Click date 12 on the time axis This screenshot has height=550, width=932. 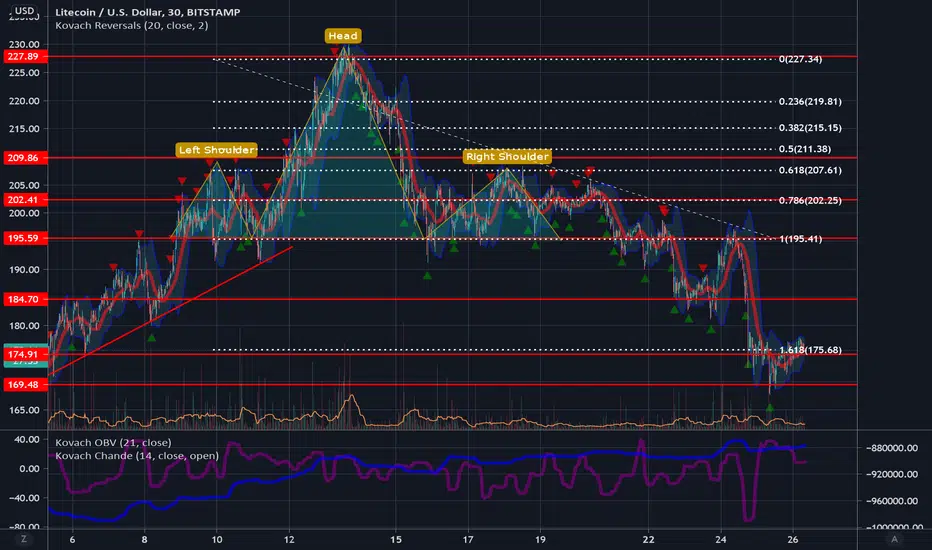289,539
